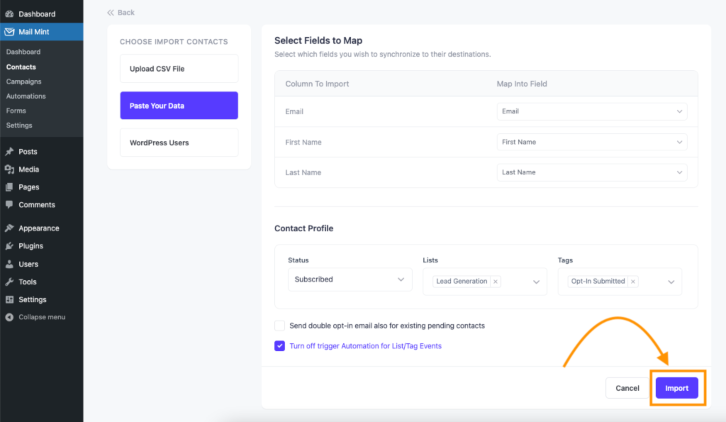Remove the Lead Generation list chip
The image size is (726, 422).
(x=495, y=281)
